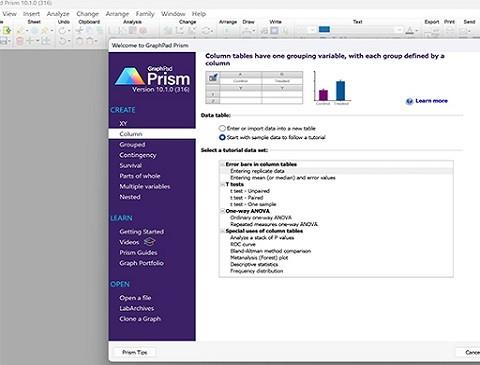480x365 pixels.
Task: Choose Multiple variables table type
Action: click(x=145, y=186)
